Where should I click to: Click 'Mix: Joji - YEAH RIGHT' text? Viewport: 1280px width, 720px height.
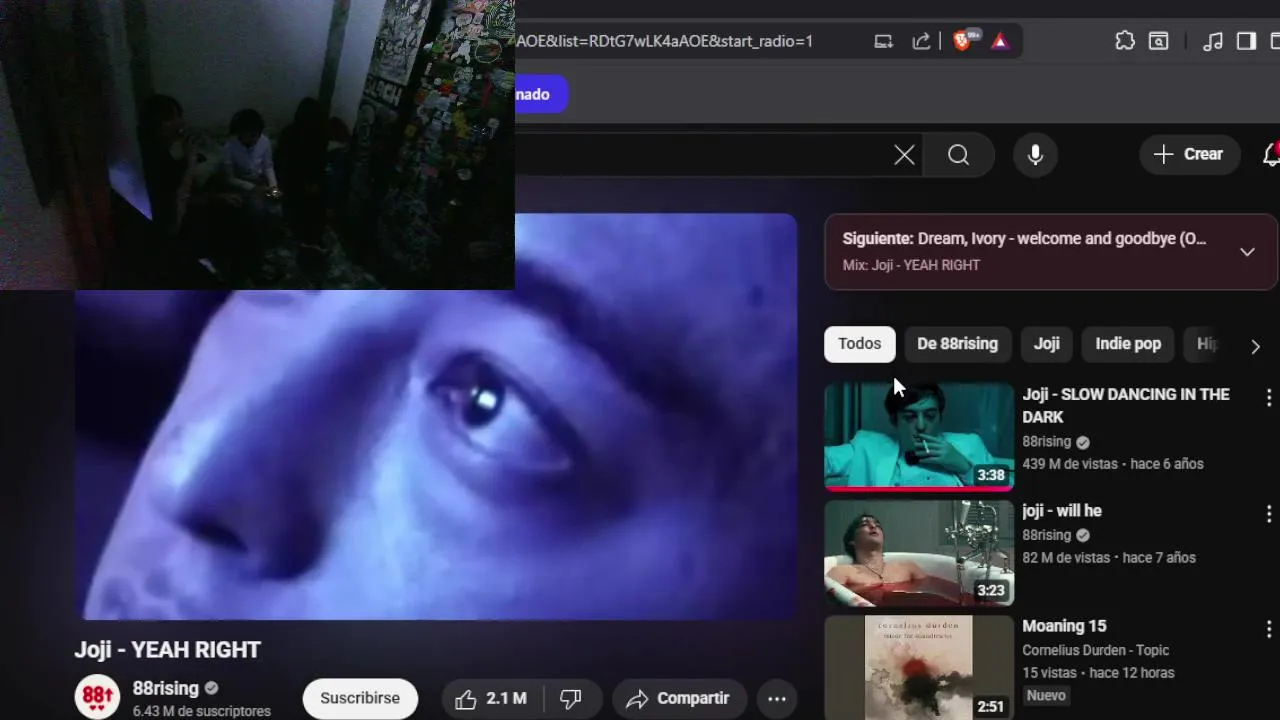click(911, 265)
